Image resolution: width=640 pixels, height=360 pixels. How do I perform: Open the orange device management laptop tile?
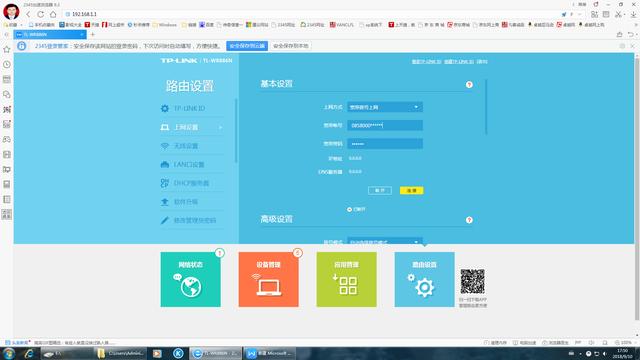(x=269, y=279)
